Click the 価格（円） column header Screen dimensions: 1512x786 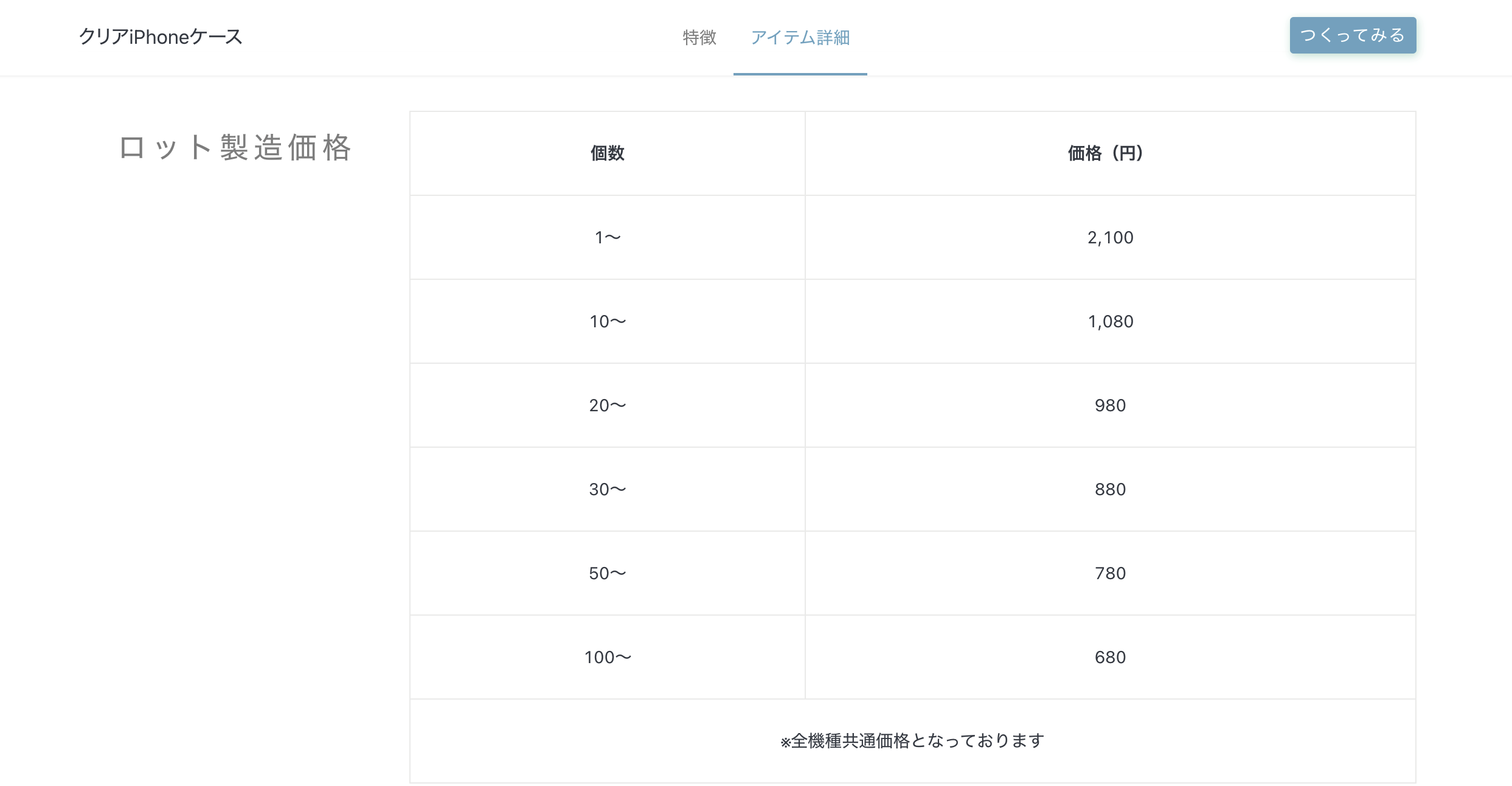pos(1111,153)
